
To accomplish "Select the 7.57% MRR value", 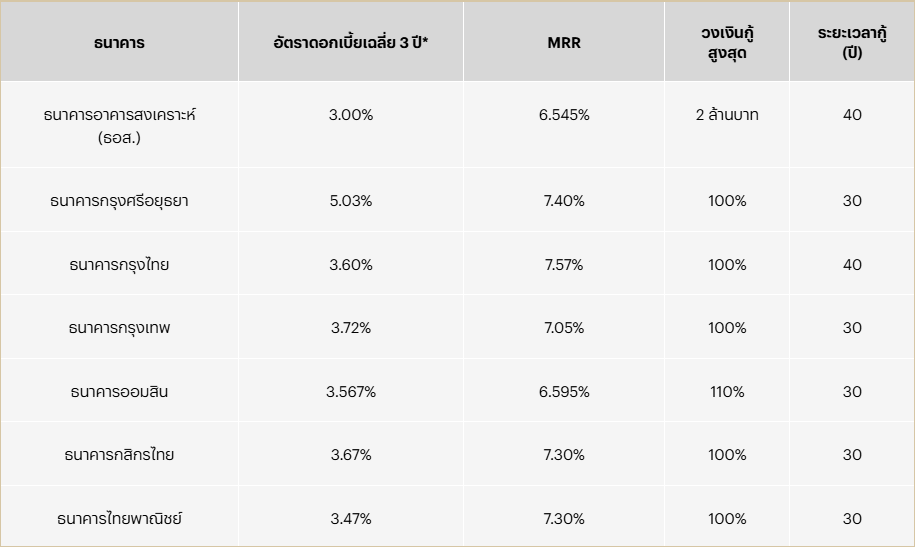I will (x=564, y=265).
